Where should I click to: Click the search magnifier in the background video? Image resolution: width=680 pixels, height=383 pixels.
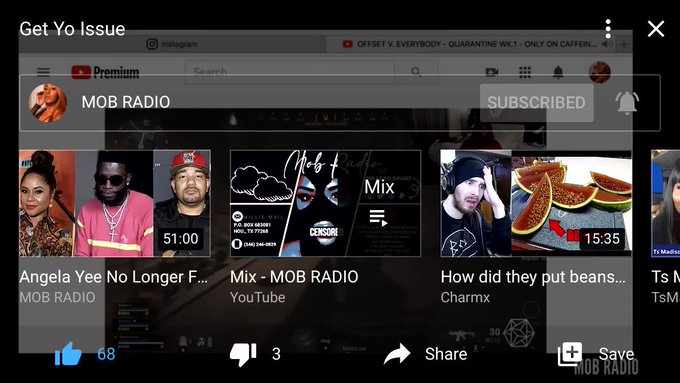tap(416, 72)
